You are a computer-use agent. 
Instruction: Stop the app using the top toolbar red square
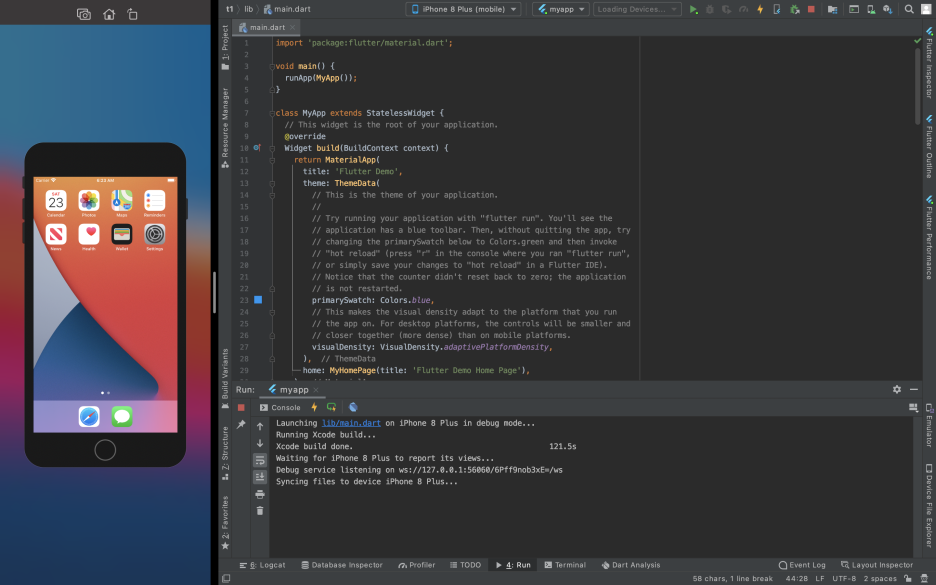click(x=811, y=9)
